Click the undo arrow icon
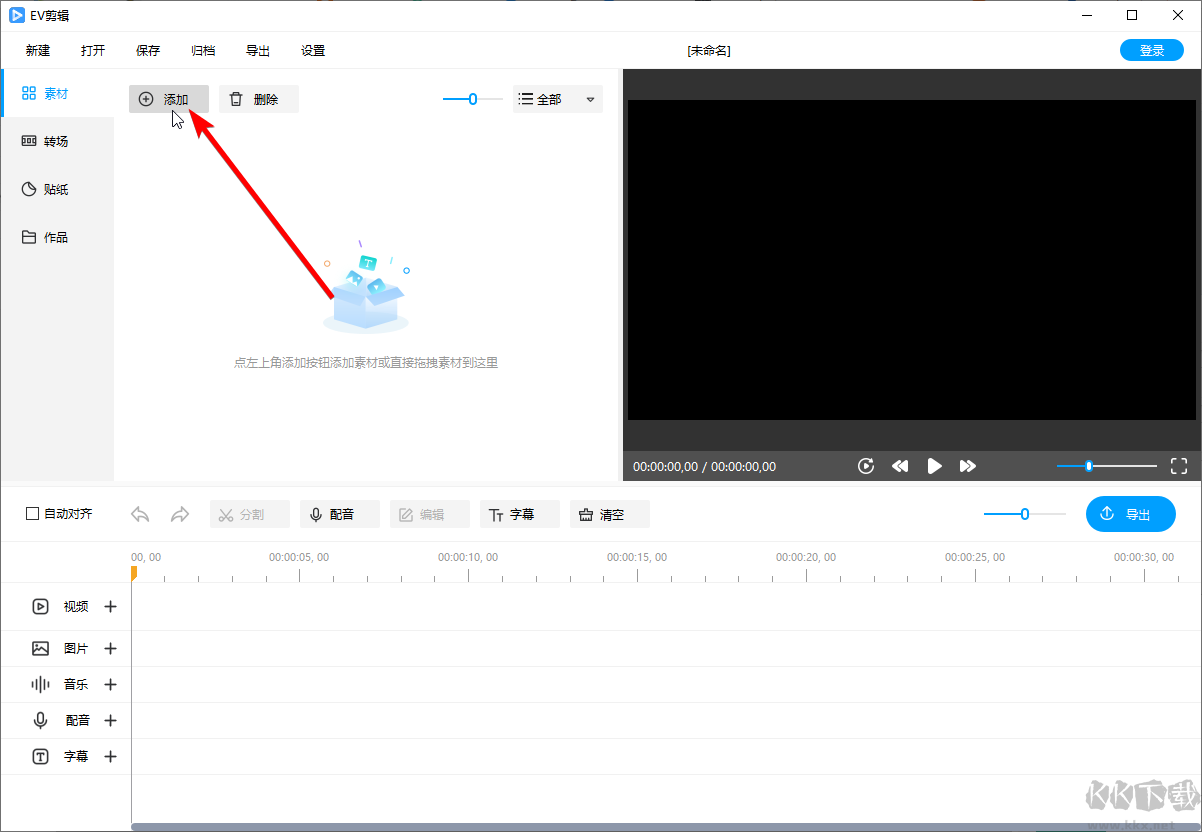This screenshot has width=1202, height=832. point(139,513)
